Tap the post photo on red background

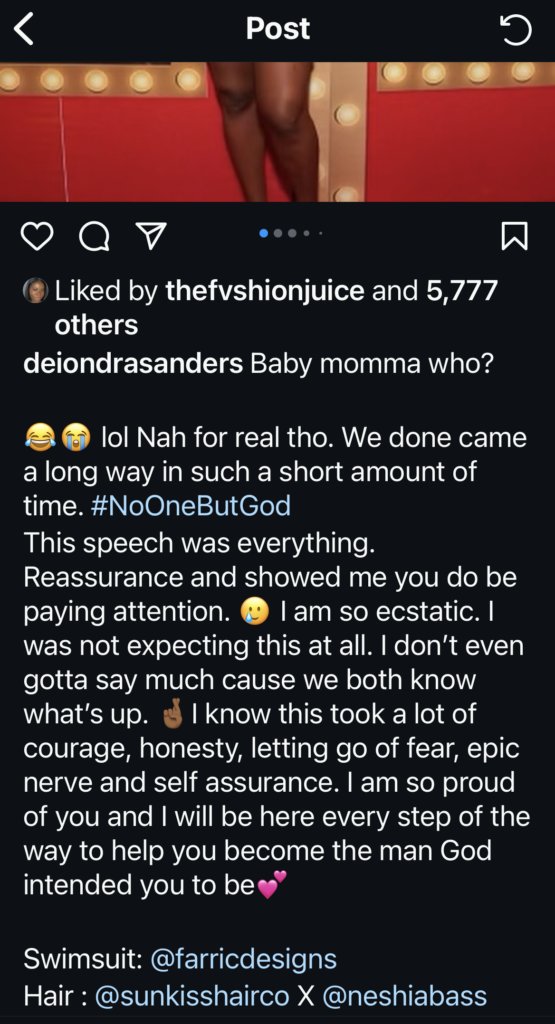(278, 132)
